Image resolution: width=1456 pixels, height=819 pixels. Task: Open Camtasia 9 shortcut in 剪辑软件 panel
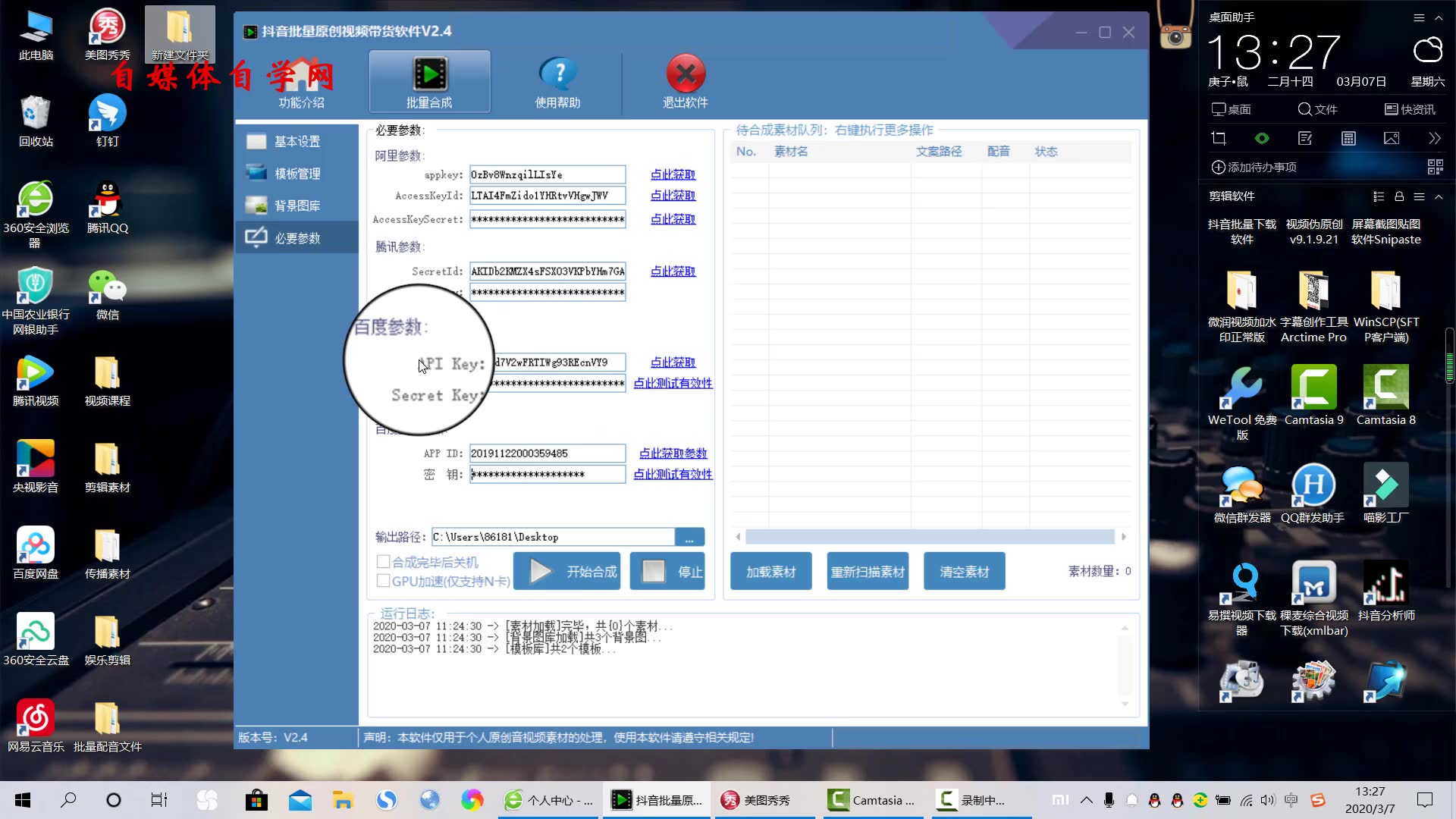click(x=1314, y=394)
